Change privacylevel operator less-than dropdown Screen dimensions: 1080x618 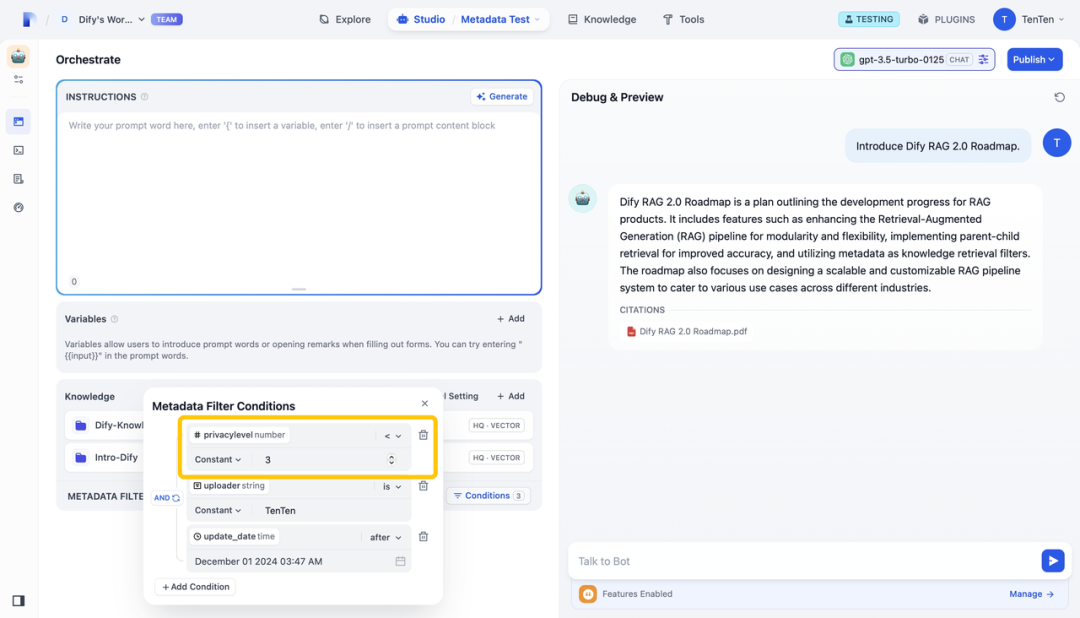pos(393,435)
